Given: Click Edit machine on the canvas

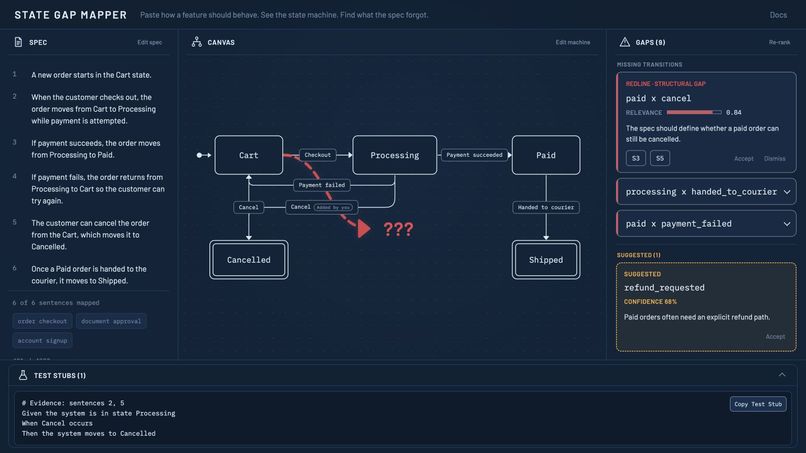Looking at the screenshot, I should click(x=573, y=42).
